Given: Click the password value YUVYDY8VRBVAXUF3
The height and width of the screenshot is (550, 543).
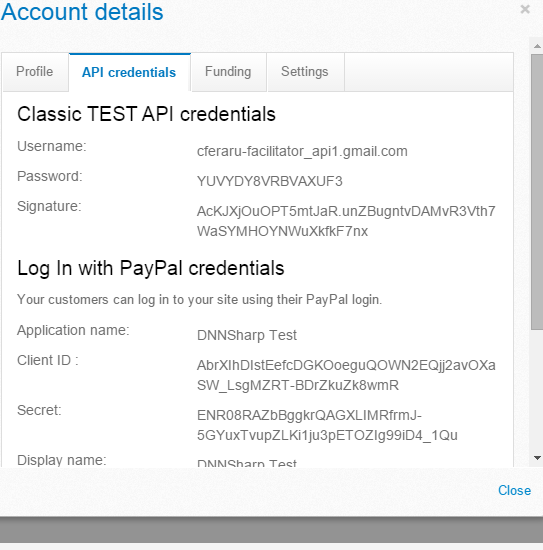Looking at the screenshot, I should tap(269, 181).
